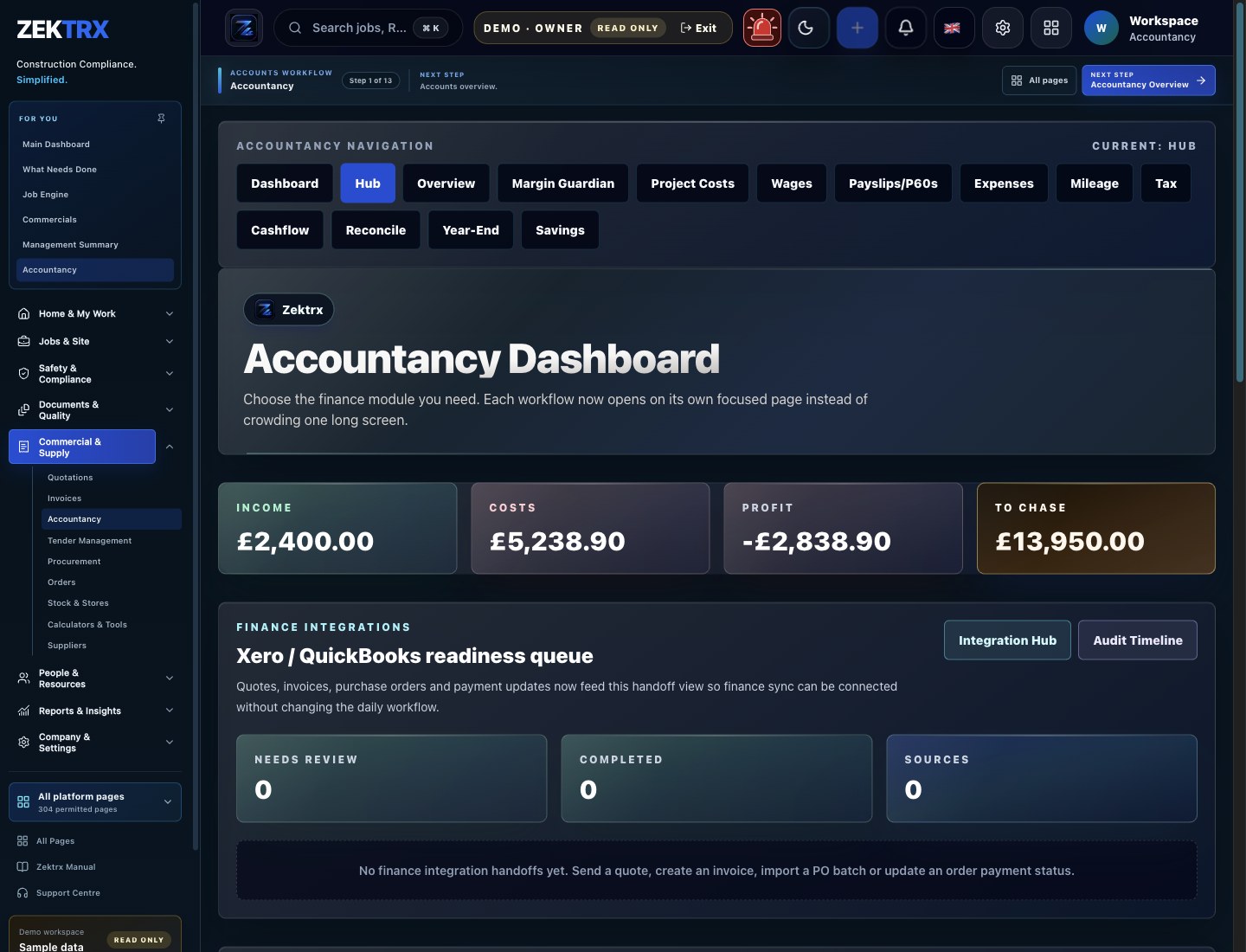Screen dimensions: 1246x952
Task: Expand Home & My Work section
Action: (95, 314)
